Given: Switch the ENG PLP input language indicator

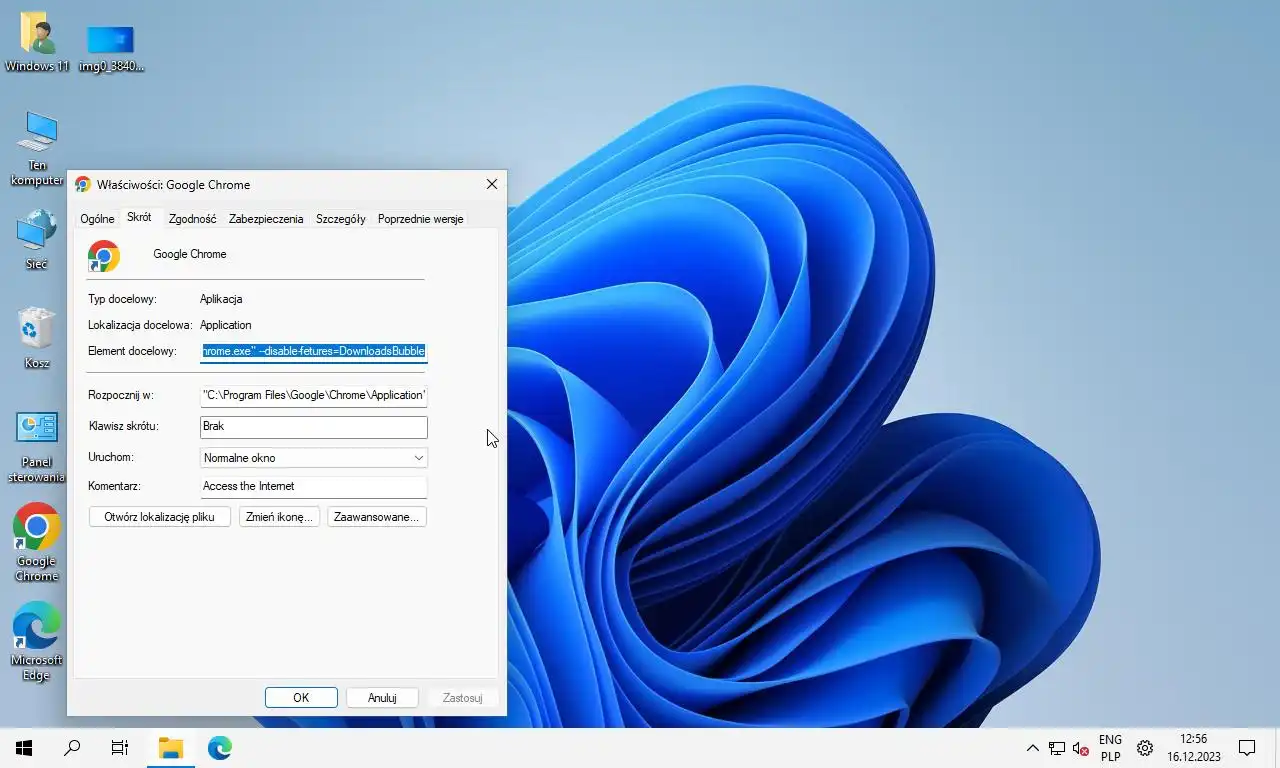Looking at the screenshot, I should (x=1110, y=748).
